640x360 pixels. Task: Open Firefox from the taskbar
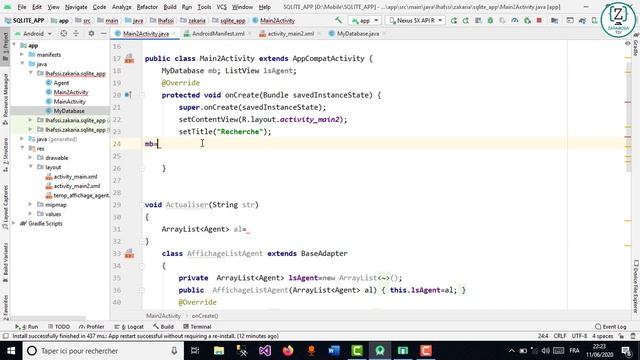tap(288, 351)
